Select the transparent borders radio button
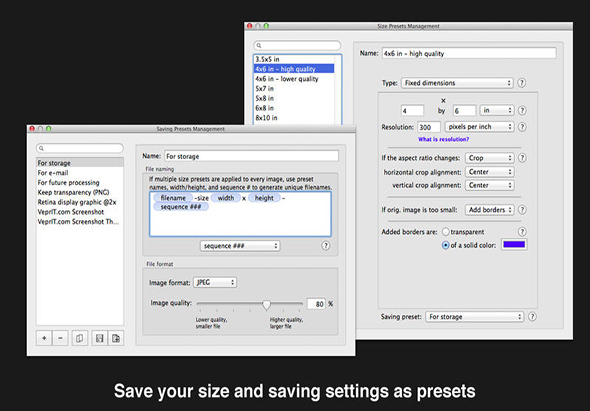The image size is (590, 411). coord(446,231)
